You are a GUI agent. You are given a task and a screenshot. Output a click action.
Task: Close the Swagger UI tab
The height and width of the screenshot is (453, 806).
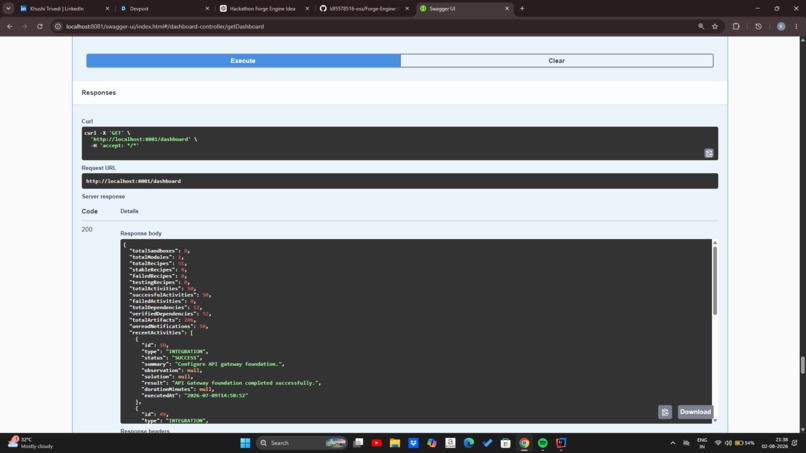coord(507,9)
